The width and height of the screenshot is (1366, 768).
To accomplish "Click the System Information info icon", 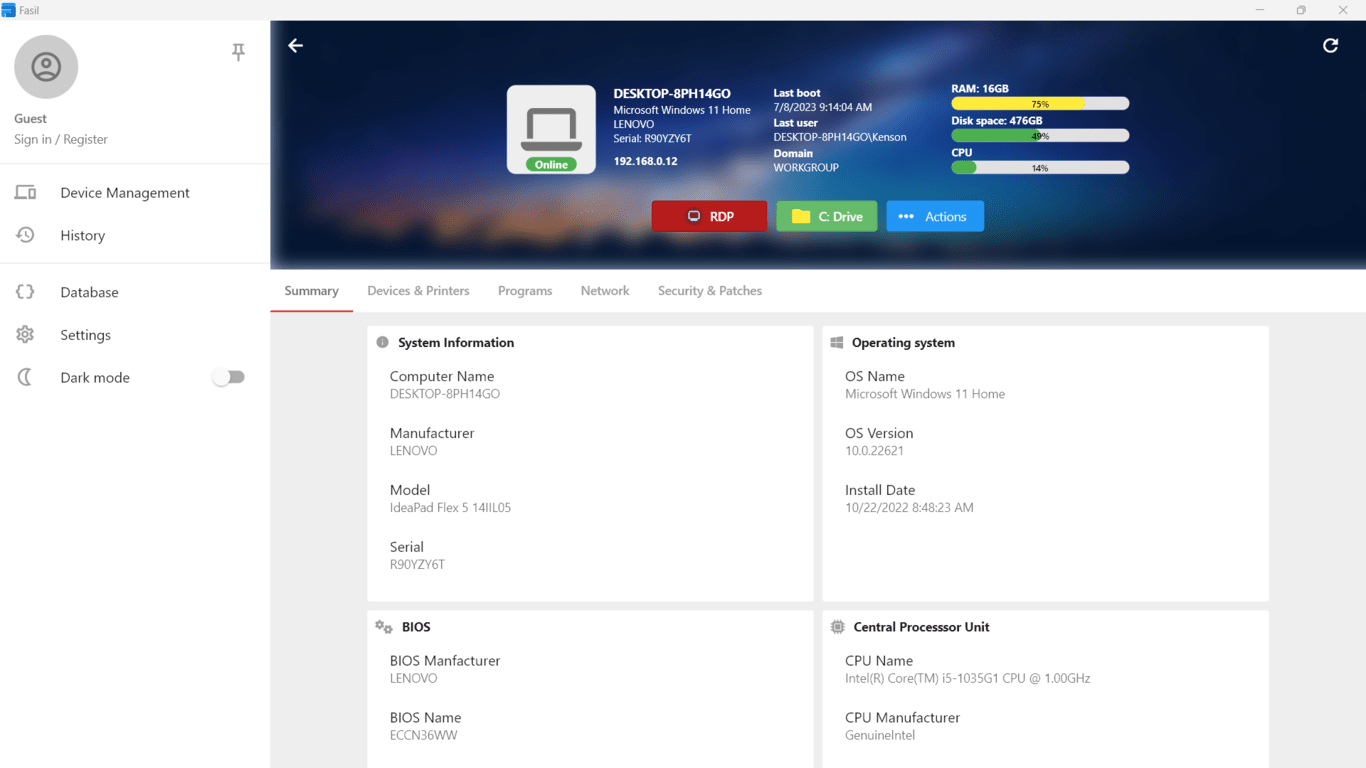I will coord(382,342).
